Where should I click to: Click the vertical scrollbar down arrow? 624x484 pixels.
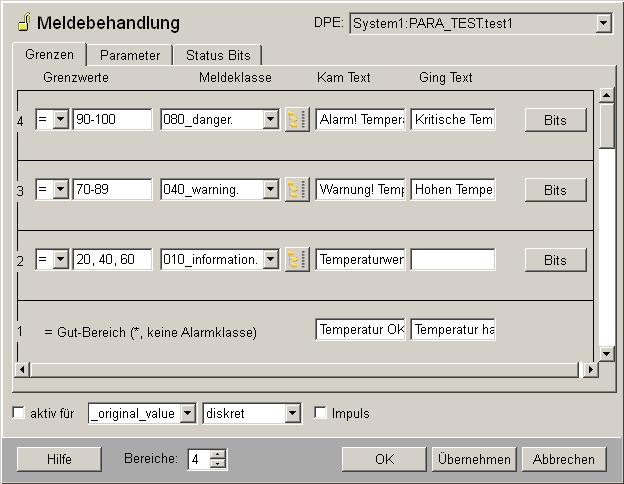pyautogui.click(x=606, y=353)
